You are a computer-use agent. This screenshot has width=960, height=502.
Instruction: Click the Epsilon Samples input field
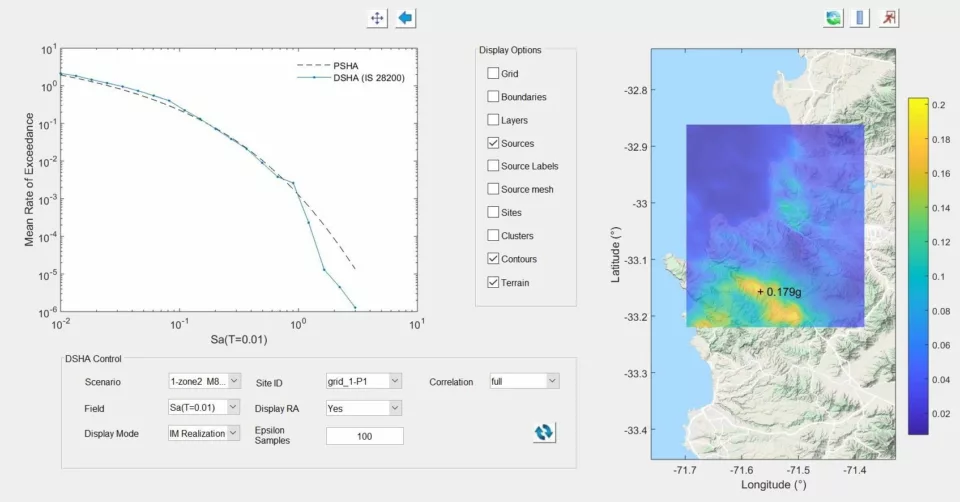364,436
